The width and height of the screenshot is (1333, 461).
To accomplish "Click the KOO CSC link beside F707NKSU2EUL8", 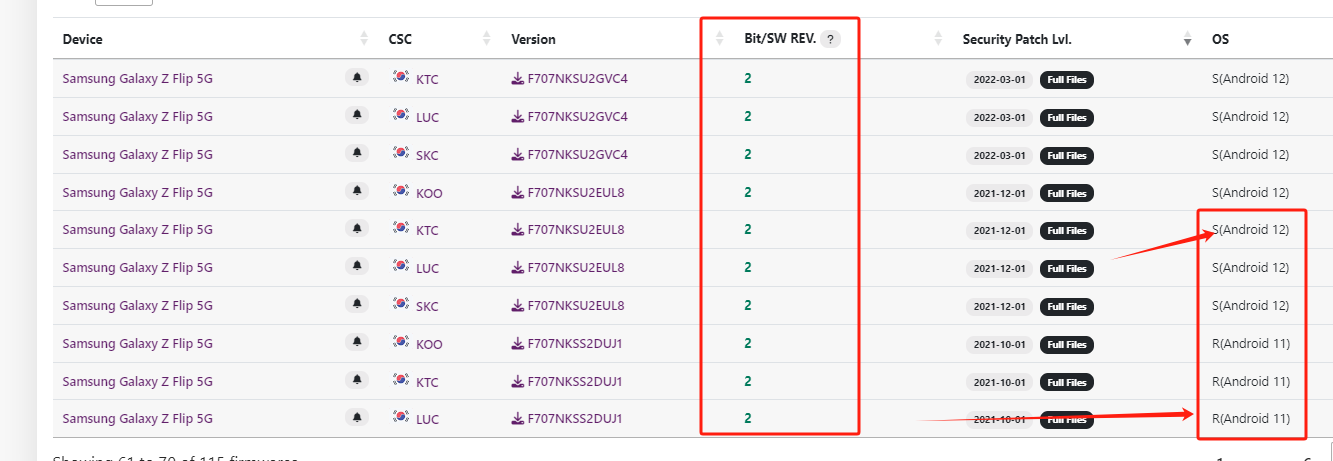I will coord(429,193).
